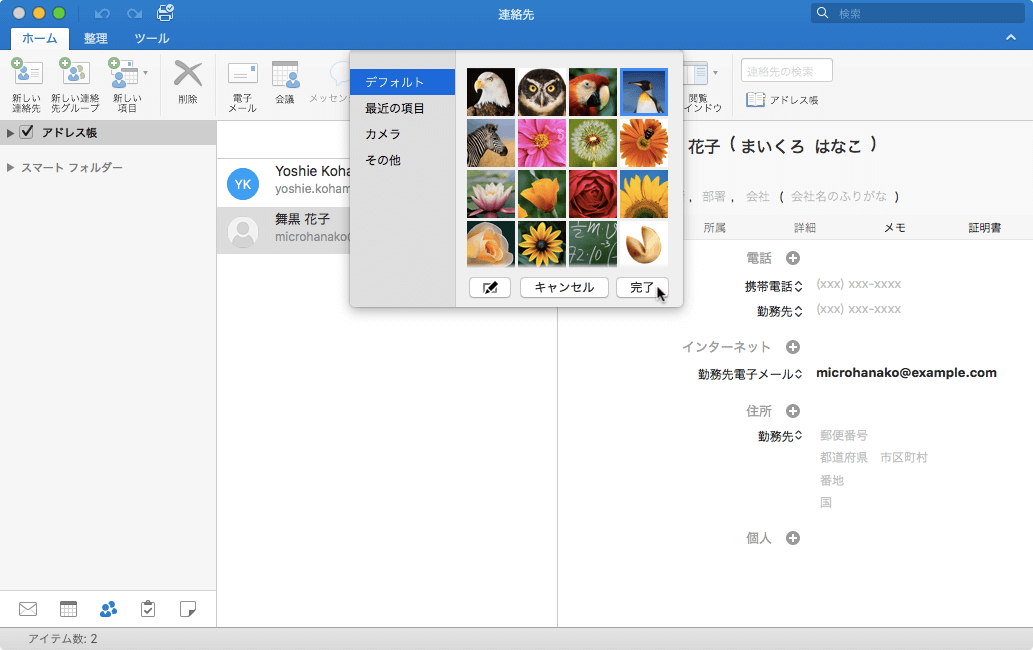Click the YK avatar circle
The width and height of the screenshot is (1033, 650).
(242, 184)
